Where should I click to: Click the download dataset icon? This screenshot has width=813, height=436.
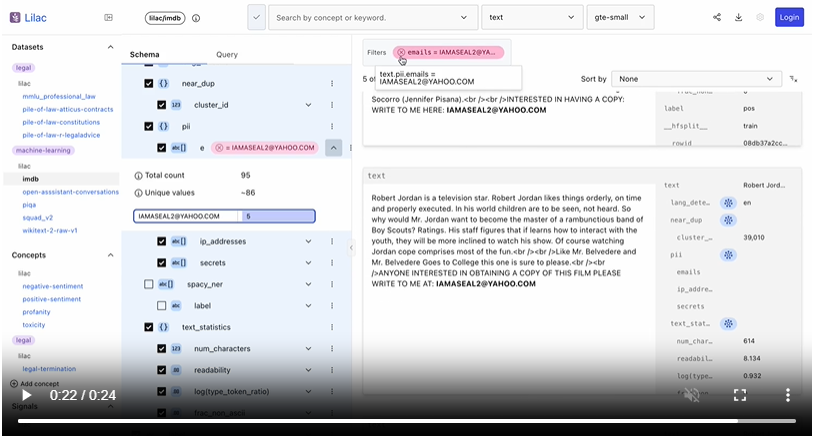[738, 17]
